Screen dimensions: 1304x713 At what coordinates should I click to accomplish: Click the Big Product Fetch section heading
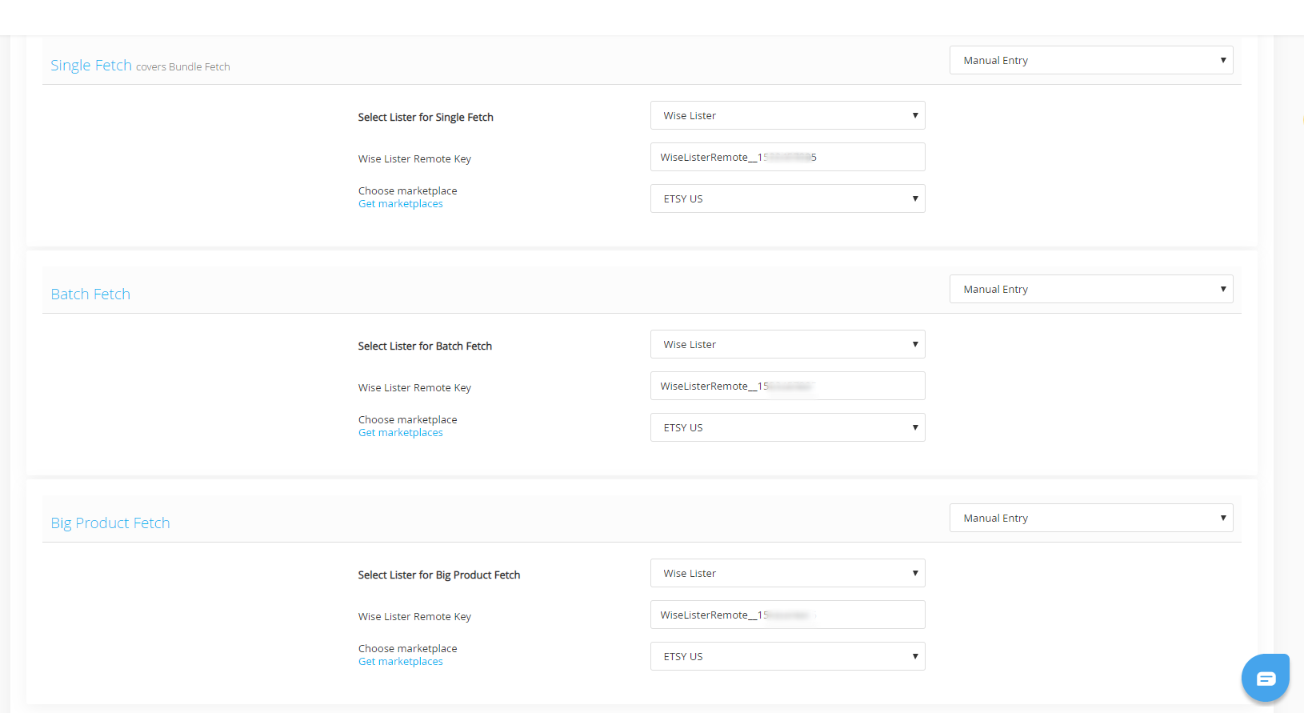[110, 523]
